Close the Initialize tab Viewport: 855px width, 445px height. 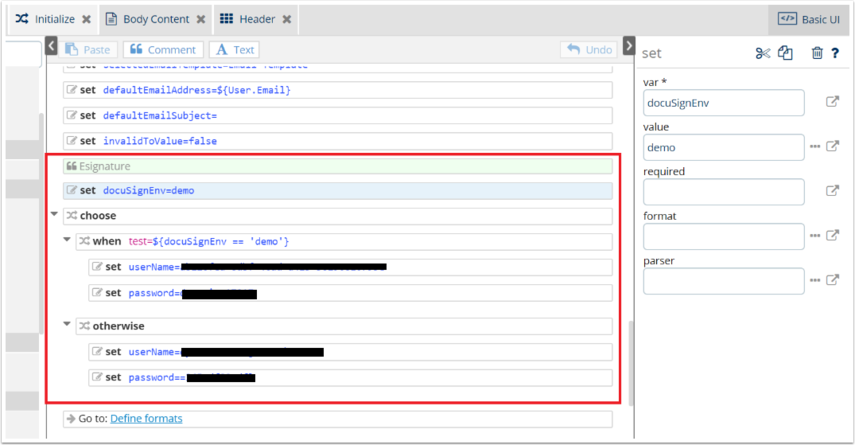(86, 19)
